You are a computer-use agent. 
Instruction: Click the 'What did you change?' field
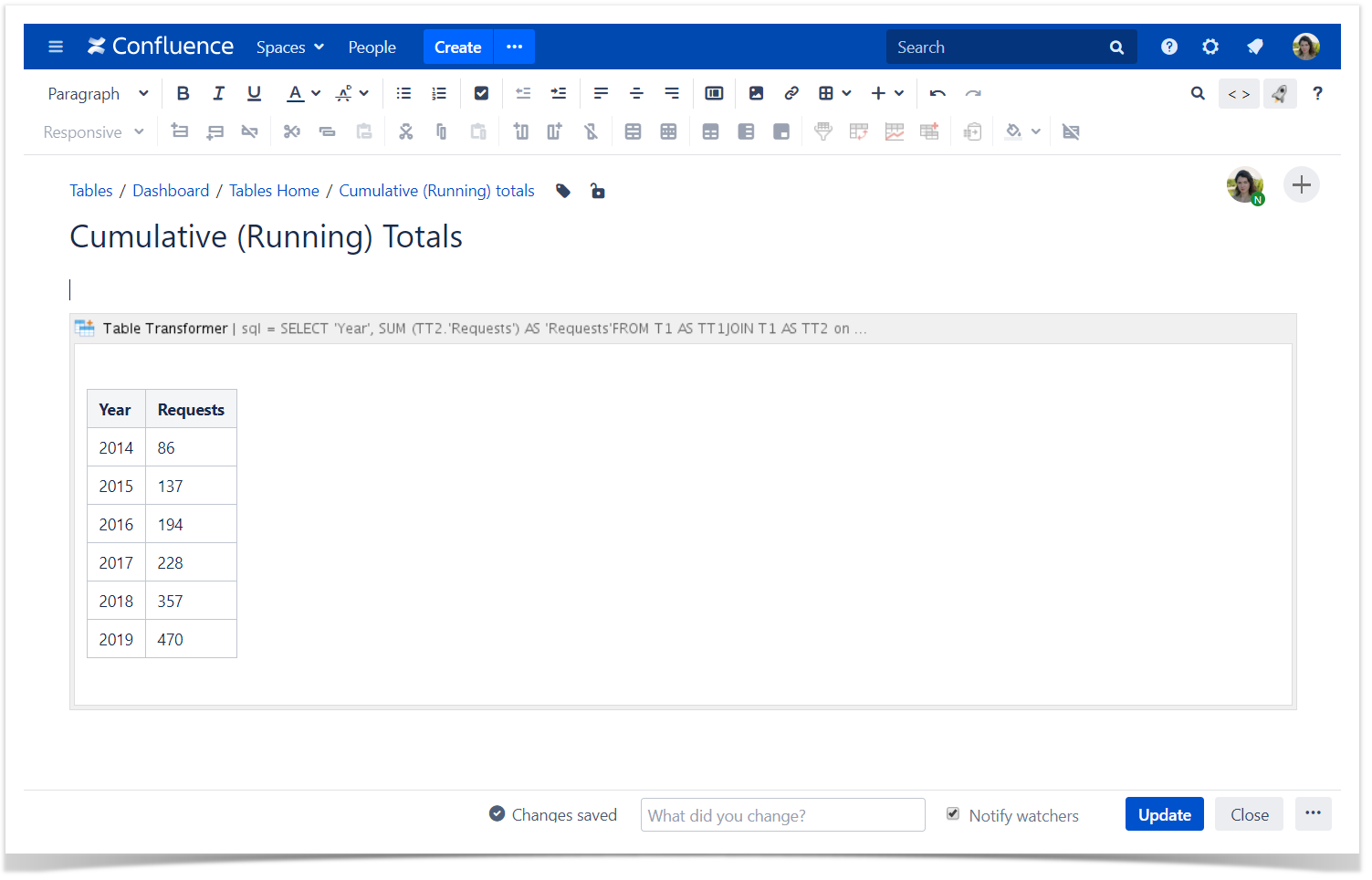(x=782, y=815)
